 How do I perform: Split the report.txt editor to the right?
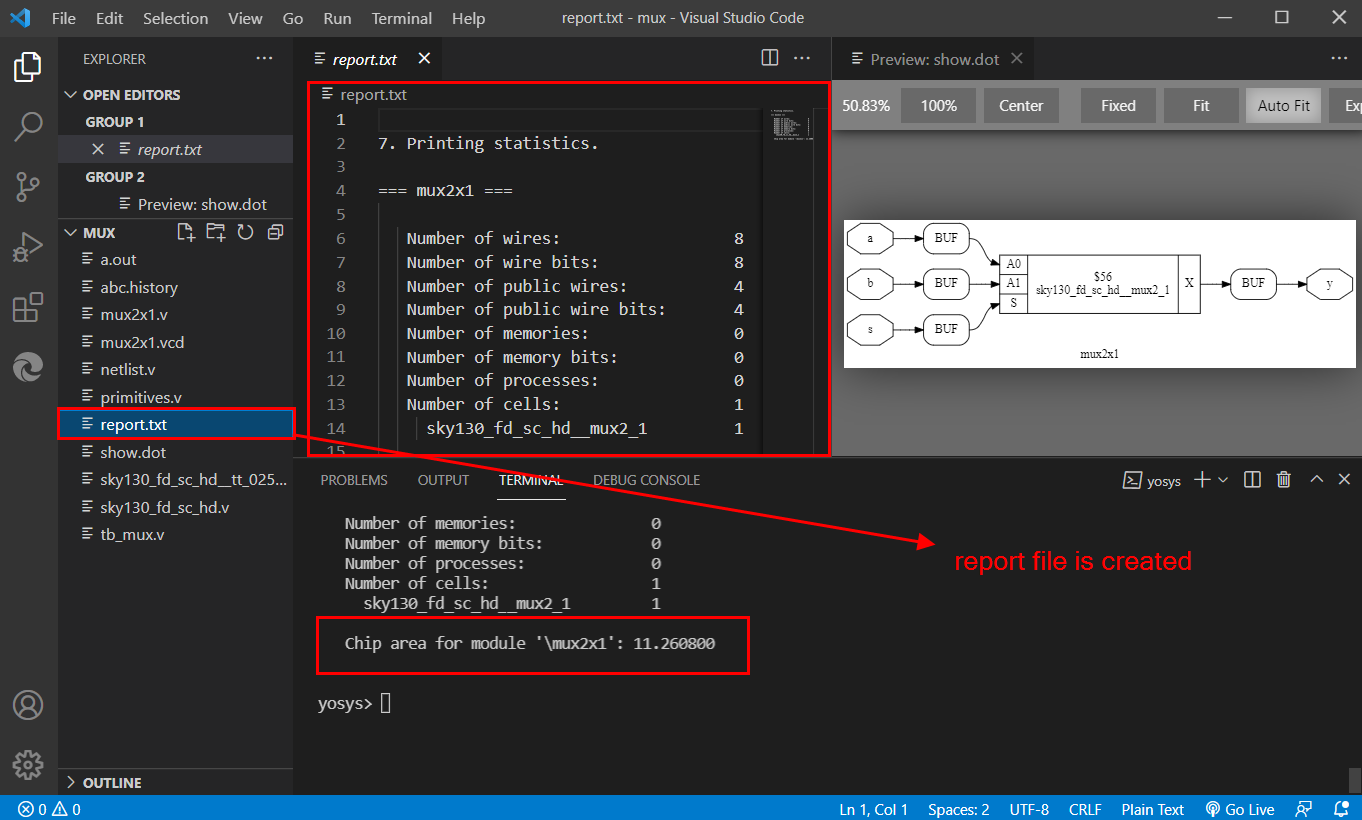[x=770, y=58]
